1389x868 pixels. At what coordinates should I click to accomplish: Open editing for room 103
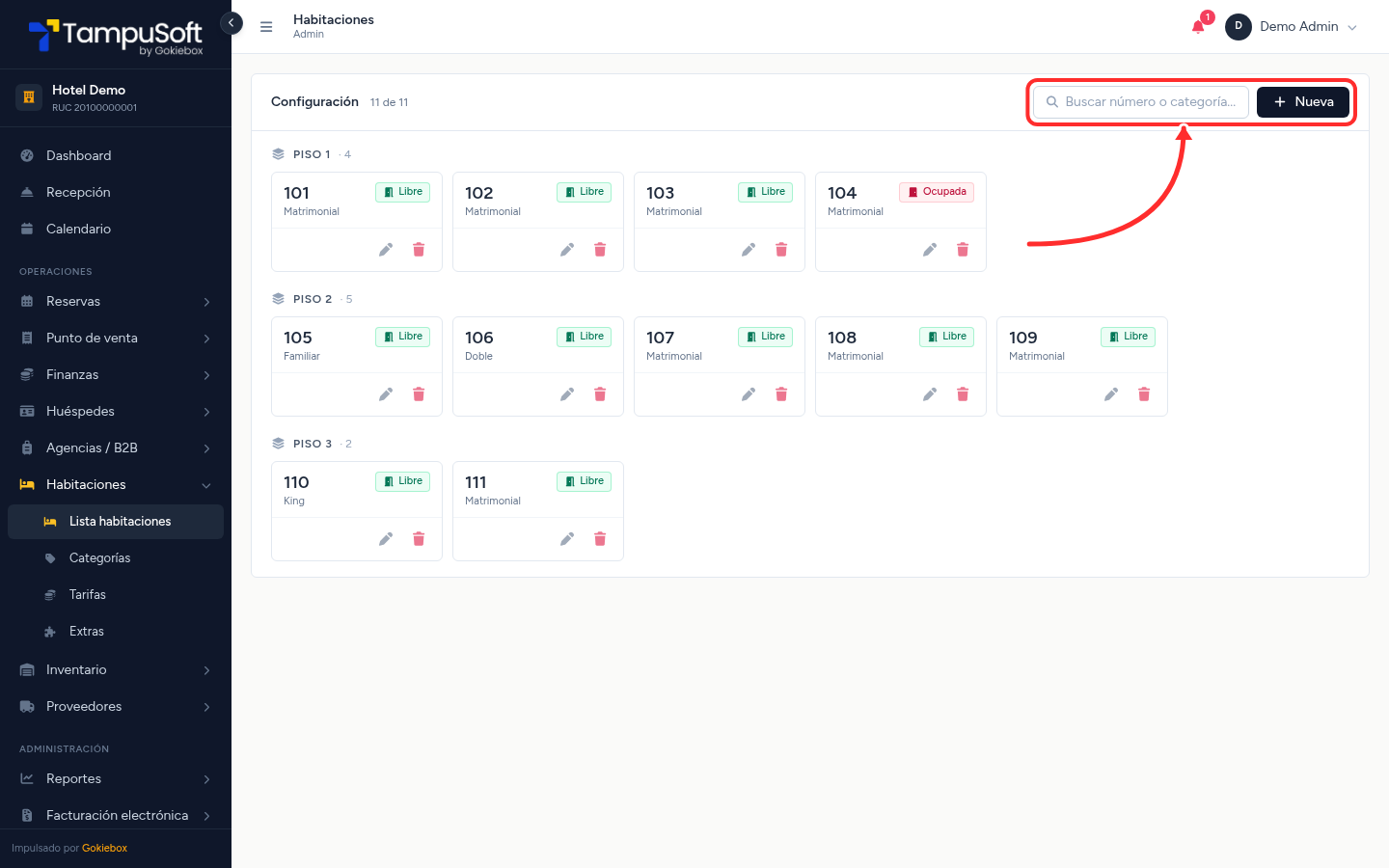[749, 250]
